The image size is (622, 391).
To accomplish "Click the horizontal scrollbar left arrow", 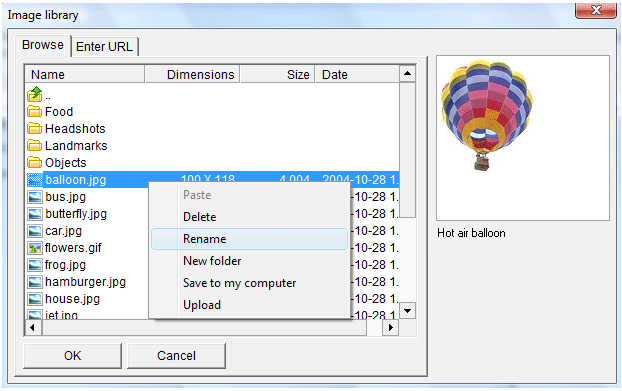I will (x=33, y=328).
